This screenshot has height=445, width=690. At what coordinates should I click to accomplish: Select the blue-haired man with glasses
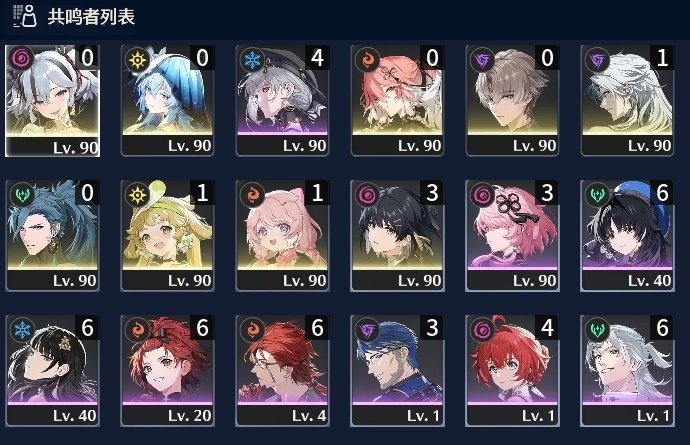(397, 371)
